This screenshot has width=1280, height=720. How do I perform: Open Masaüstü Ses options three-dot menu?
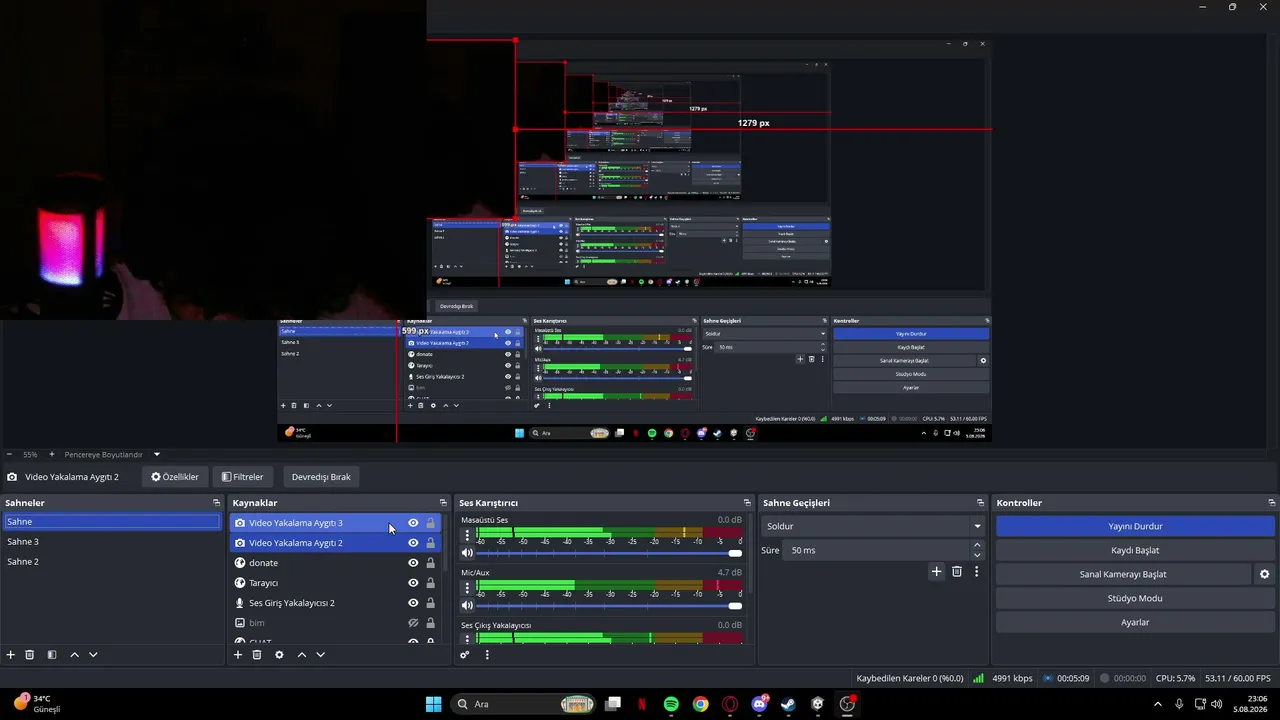point(467,535)
